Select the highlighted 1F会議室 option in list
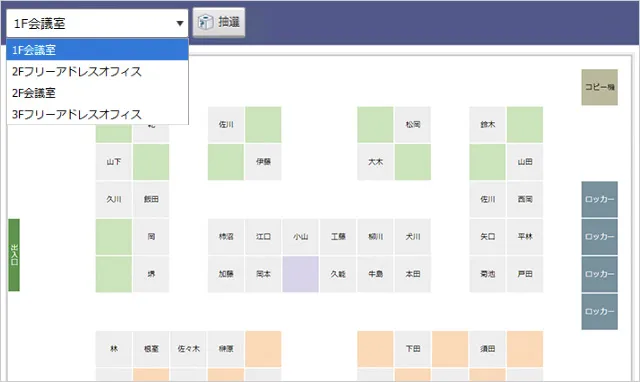 point(97,50)
